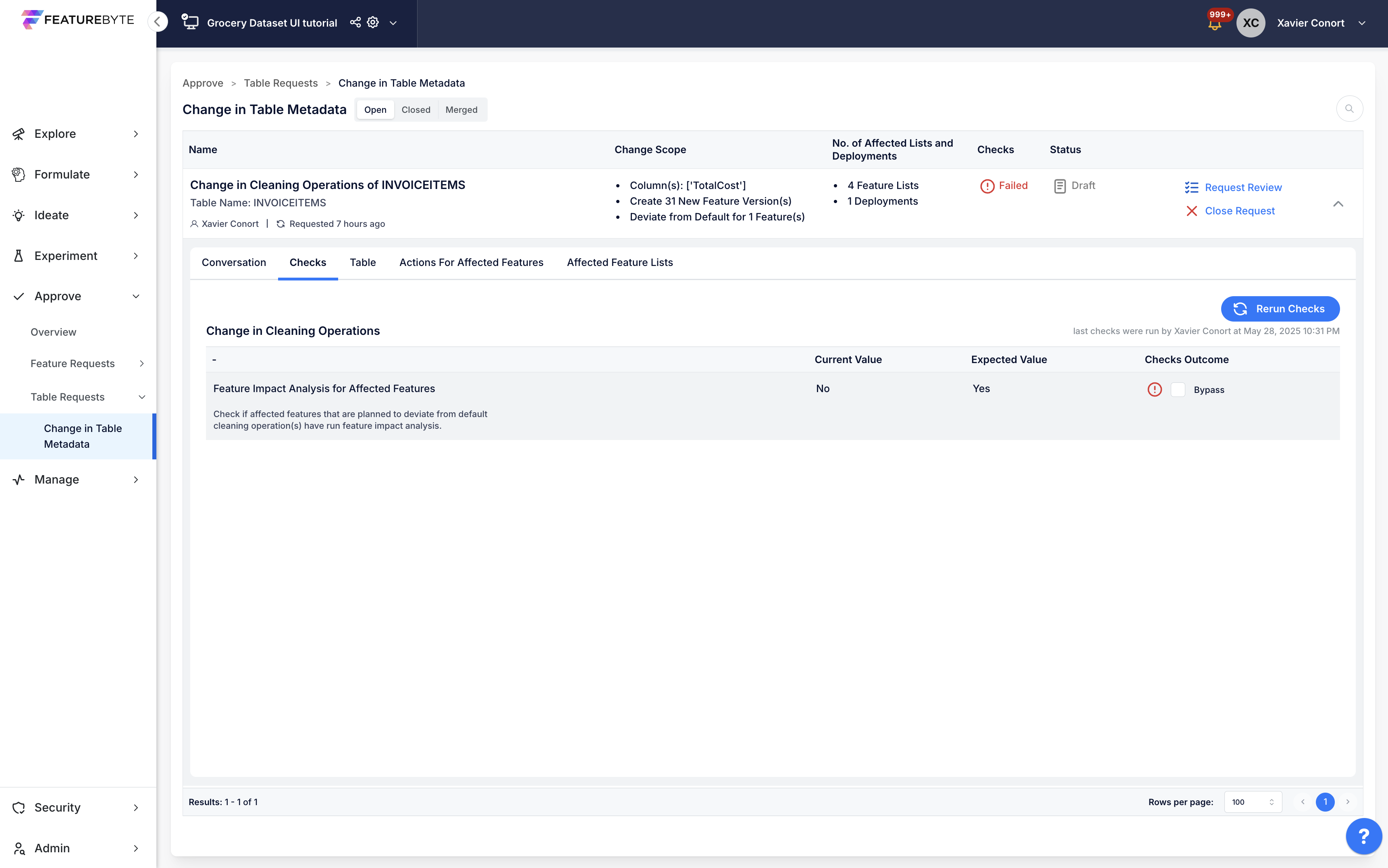Collapse the sidebar with the back arrow

157,22
